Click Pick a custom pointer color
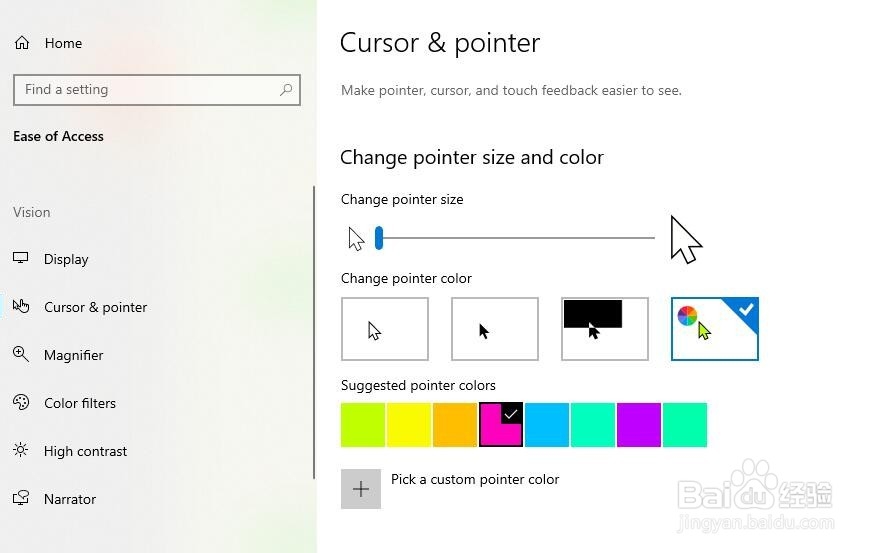Screen dimensions: 883x553 tap(475, 479)
